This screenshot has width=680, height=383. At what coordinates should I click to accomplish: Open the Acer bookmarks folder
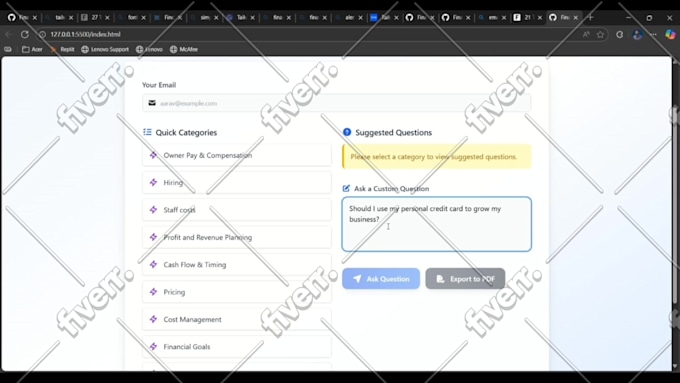(x=32, y=49)
